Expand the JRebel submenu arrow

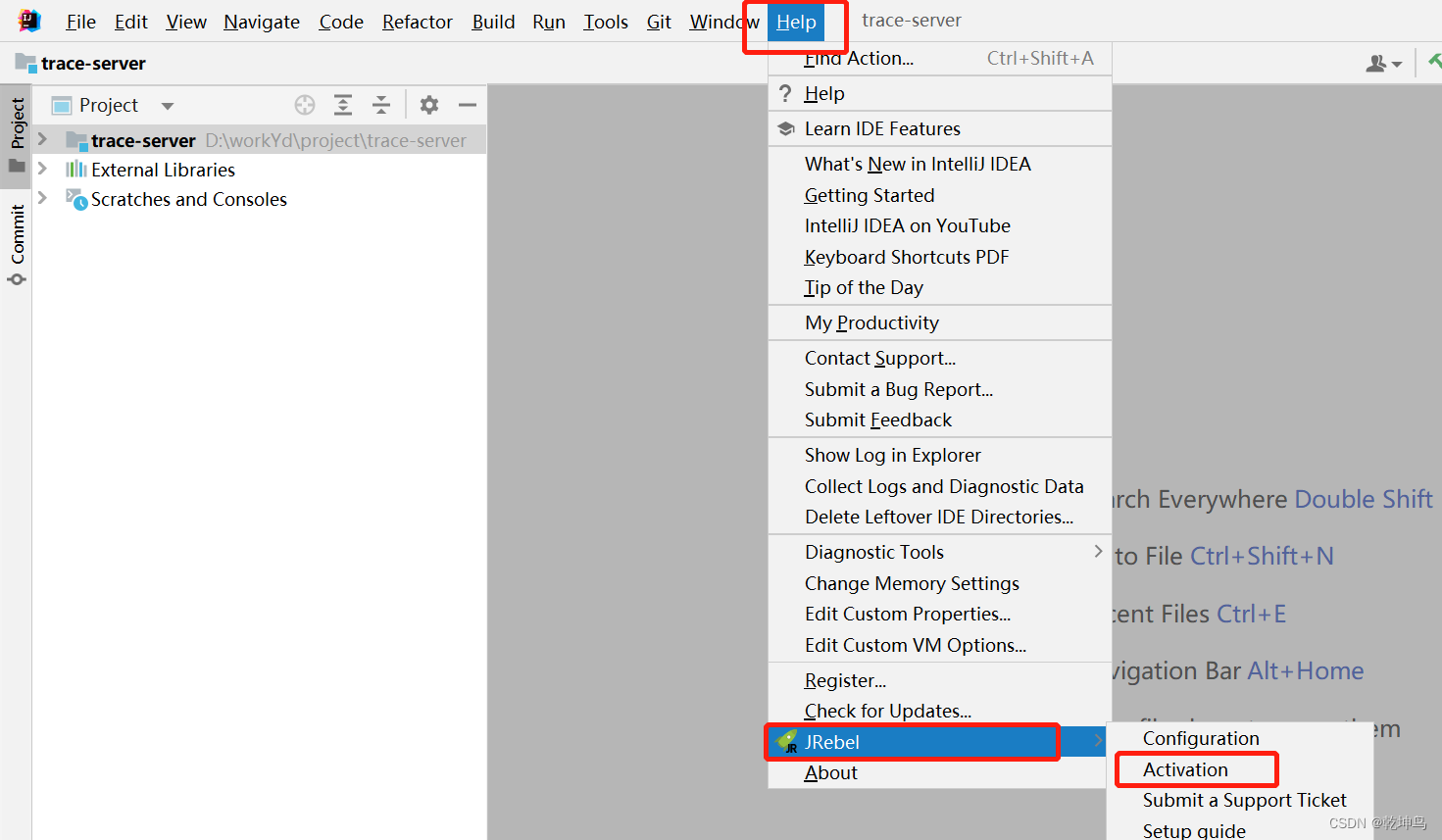(1098, 741)
